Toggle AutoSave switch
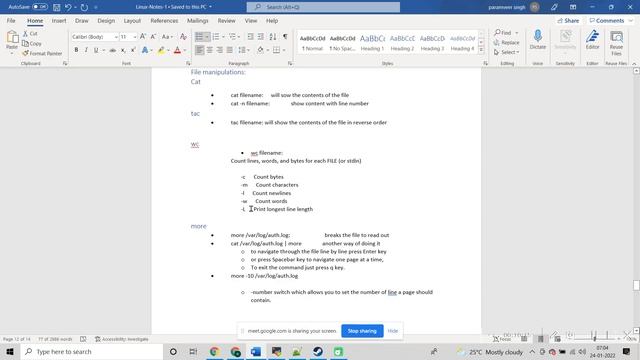This screenshot has width=640, height=360. (40, 7)
